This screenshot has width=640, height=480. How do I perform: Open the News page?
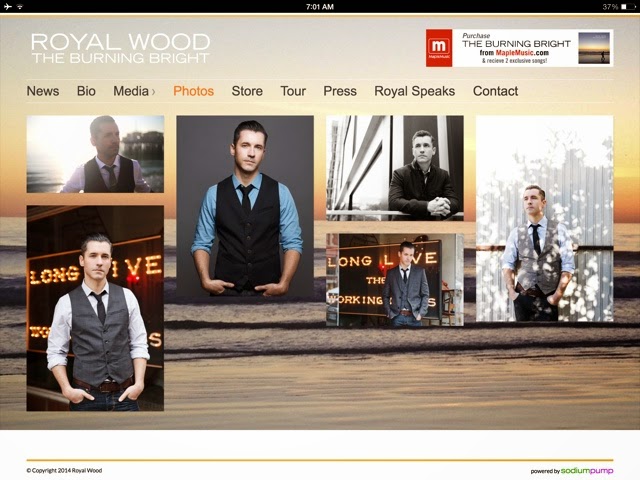tap(43, 91)
